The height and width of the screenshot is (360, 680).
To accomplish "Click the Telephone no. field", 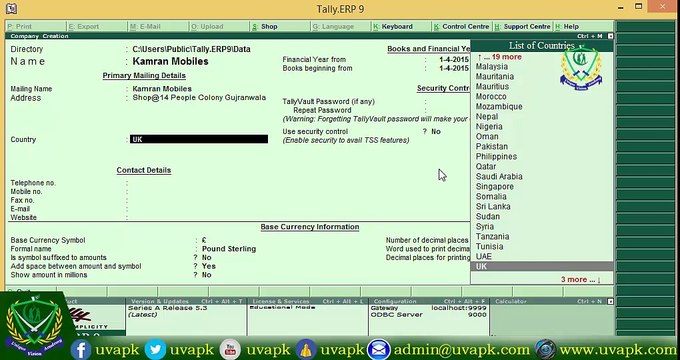I will 199,183.
